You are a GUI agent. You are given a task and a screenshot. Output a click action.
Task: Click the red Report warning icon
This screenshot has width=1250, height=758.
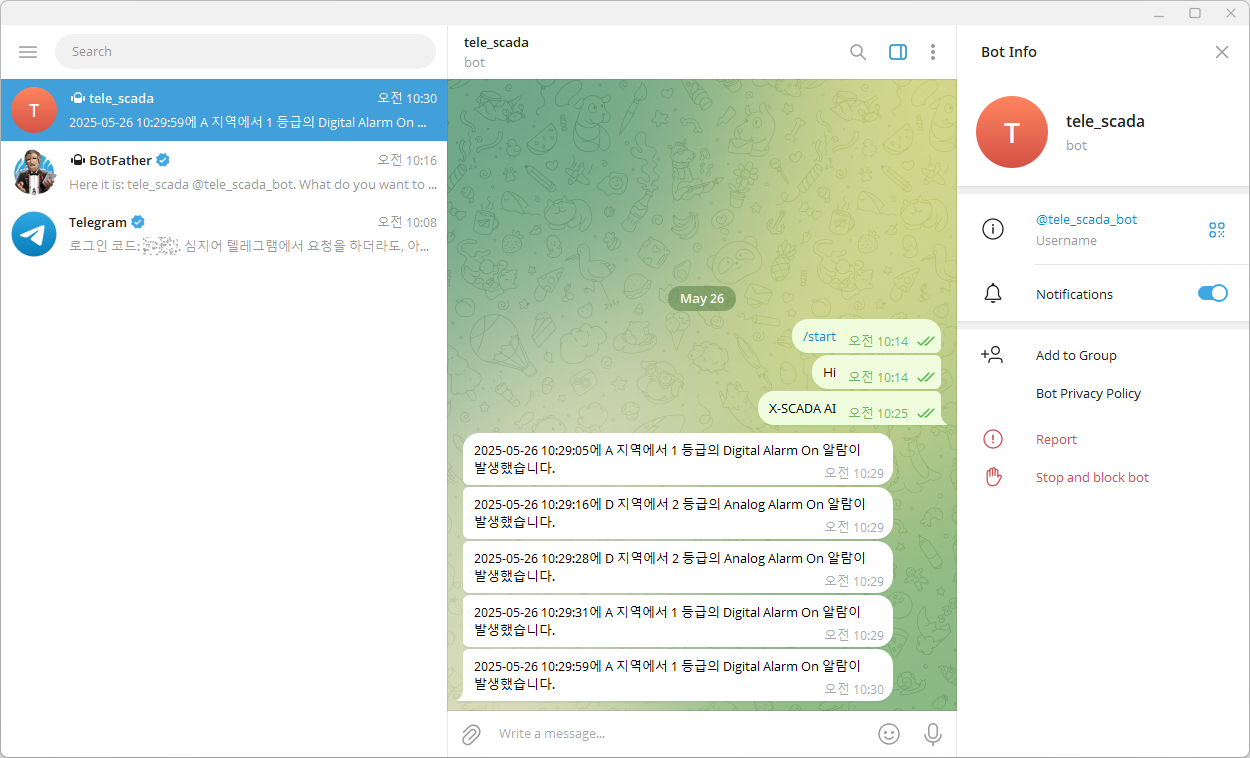993,439
